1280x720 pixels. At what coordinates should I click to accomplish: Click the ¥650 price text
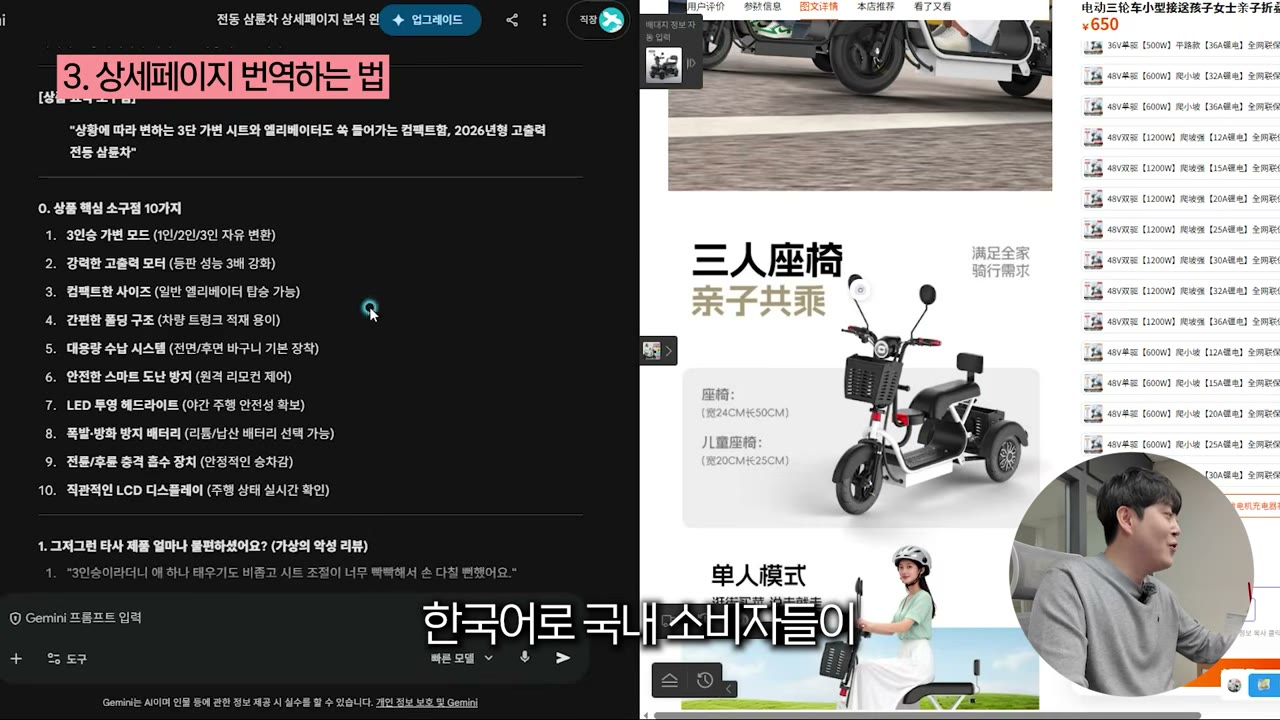pyautogui.click(x=1100, y=25)
